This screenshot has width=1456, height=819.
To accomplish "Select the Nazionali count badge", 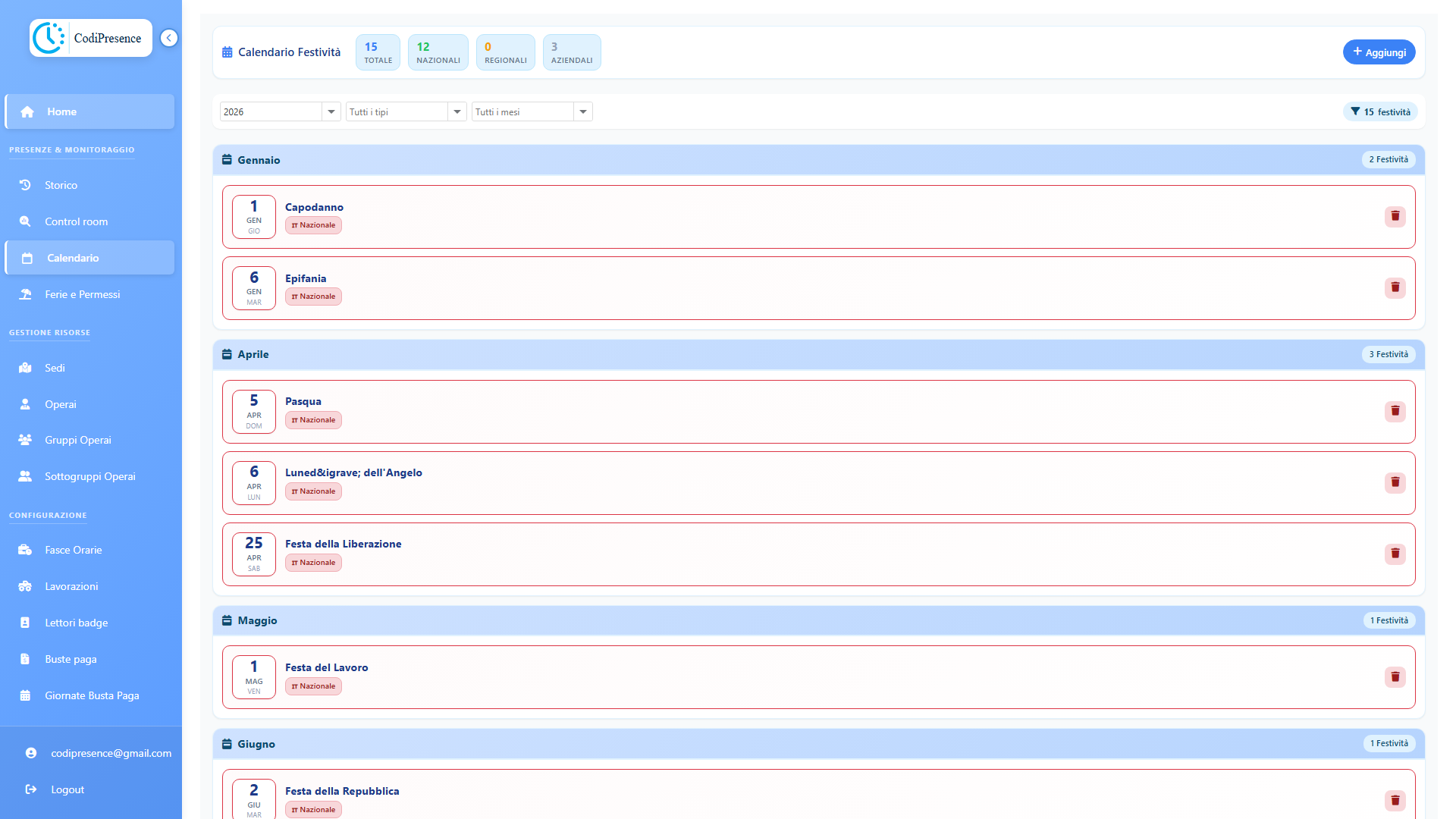I will pyautogui.click(x=438, y=52).
